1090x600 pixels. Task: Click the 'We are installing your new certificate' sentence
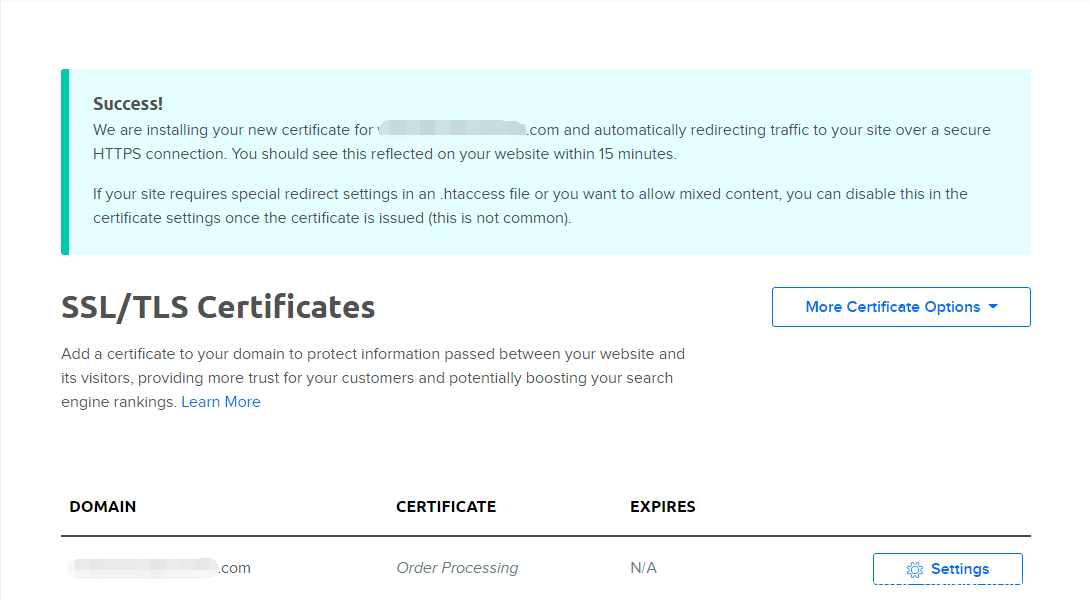[x=235, y=130]
